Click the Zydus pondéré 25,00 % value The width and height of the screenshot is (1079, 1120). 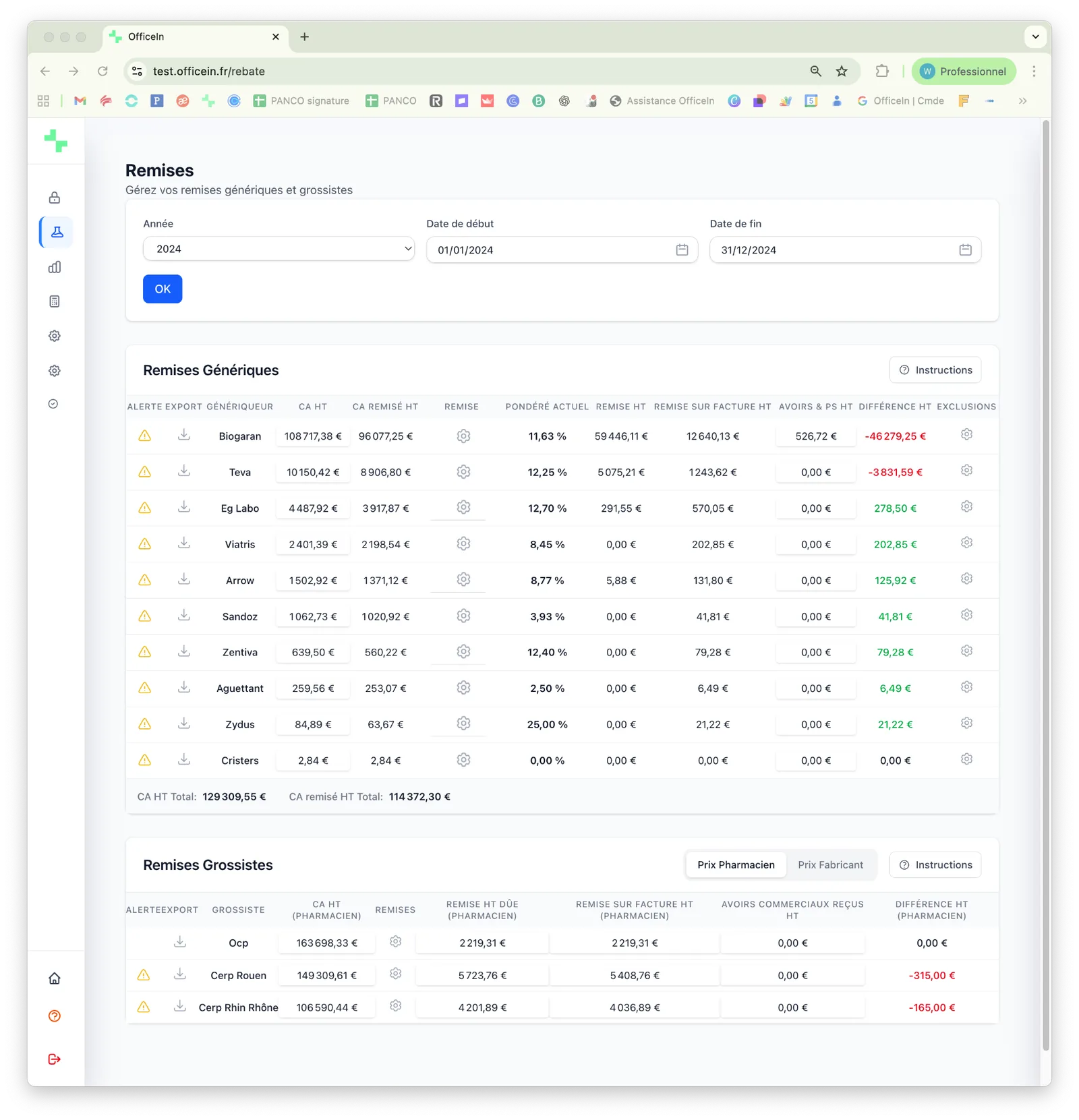pos(547,724)
